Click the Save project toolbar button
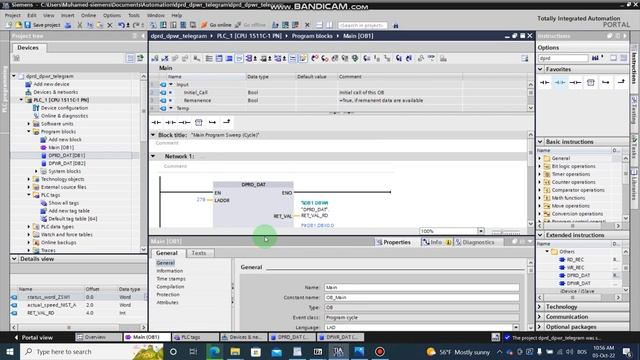The image size is (640, 360). click(x=42, y=25)
